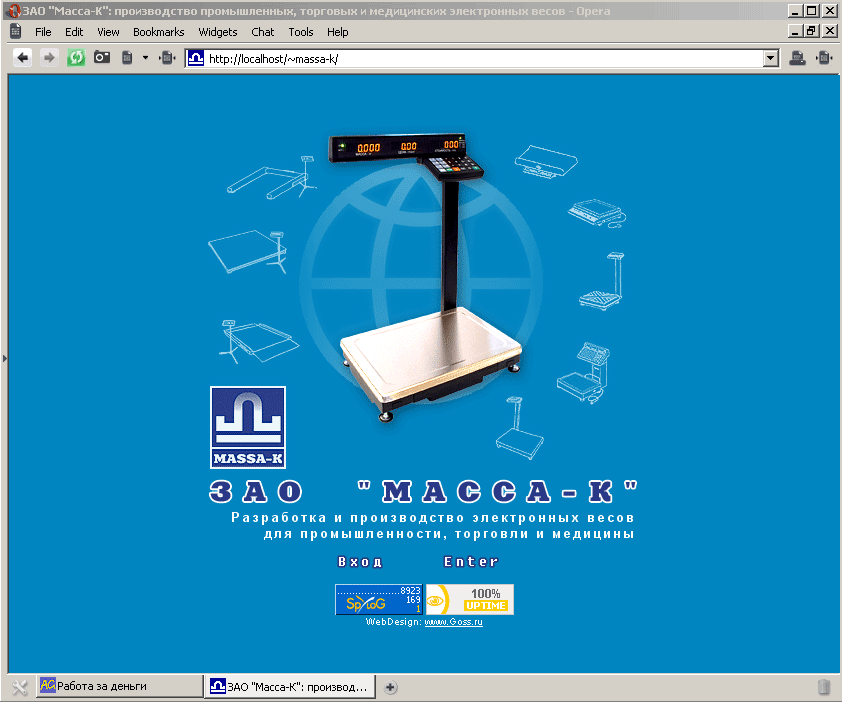842x702 pixels.
Task: Click the rightmost toolbar icon after print
Action: point(824,57)
